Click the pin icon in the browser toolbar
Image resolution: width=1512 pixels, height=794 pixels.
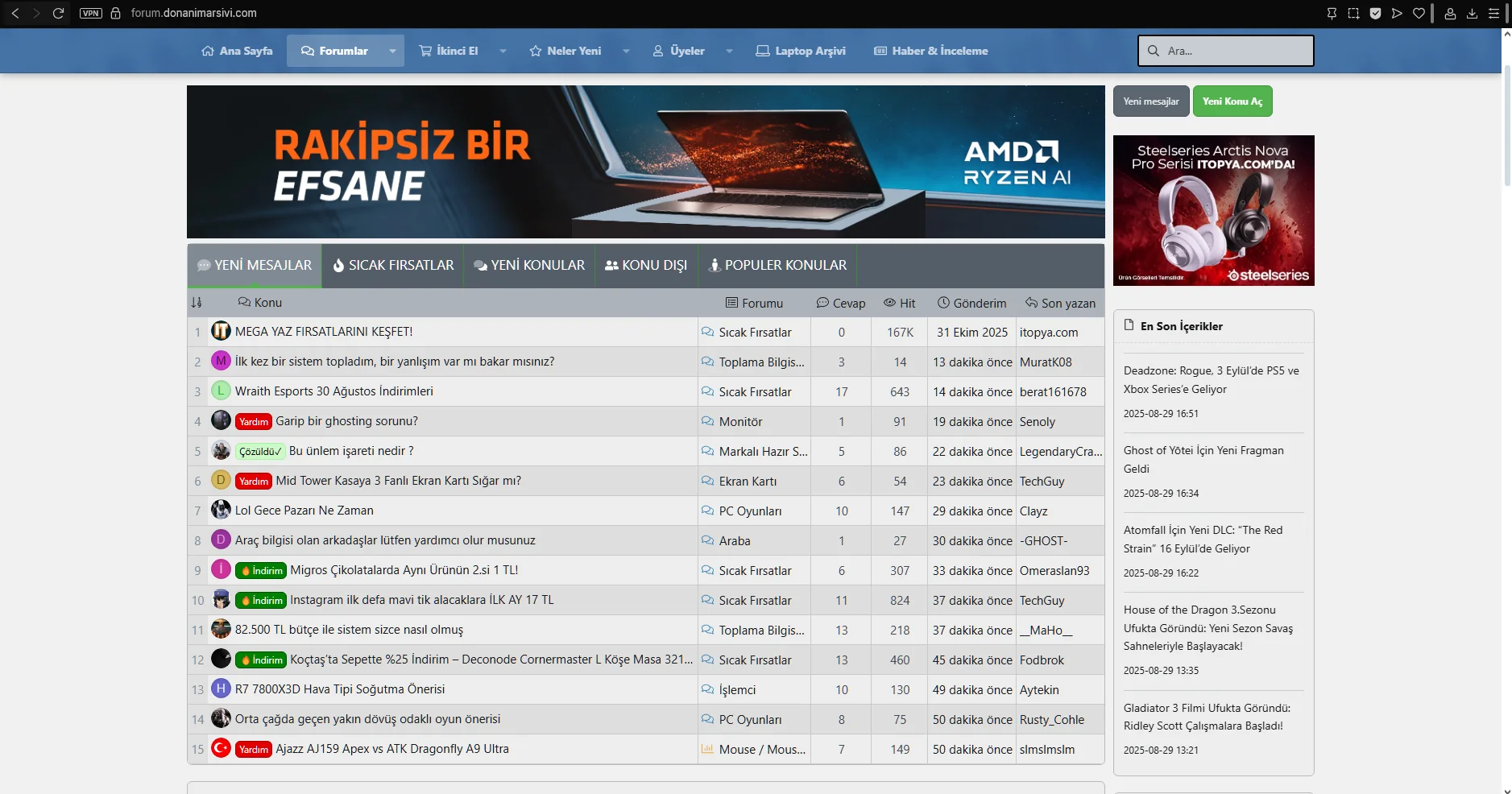(1332, 13)
